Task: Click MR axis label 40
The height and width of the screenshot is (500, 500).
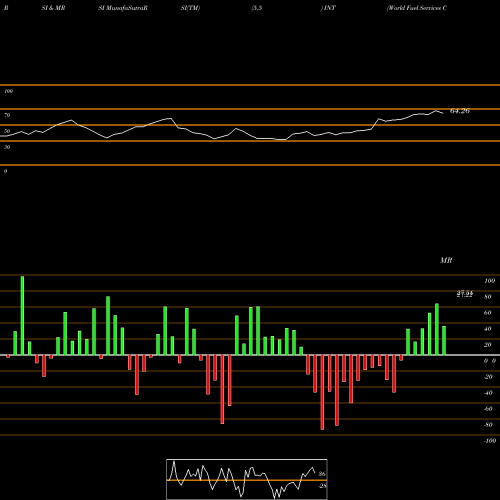Action: 488,329
